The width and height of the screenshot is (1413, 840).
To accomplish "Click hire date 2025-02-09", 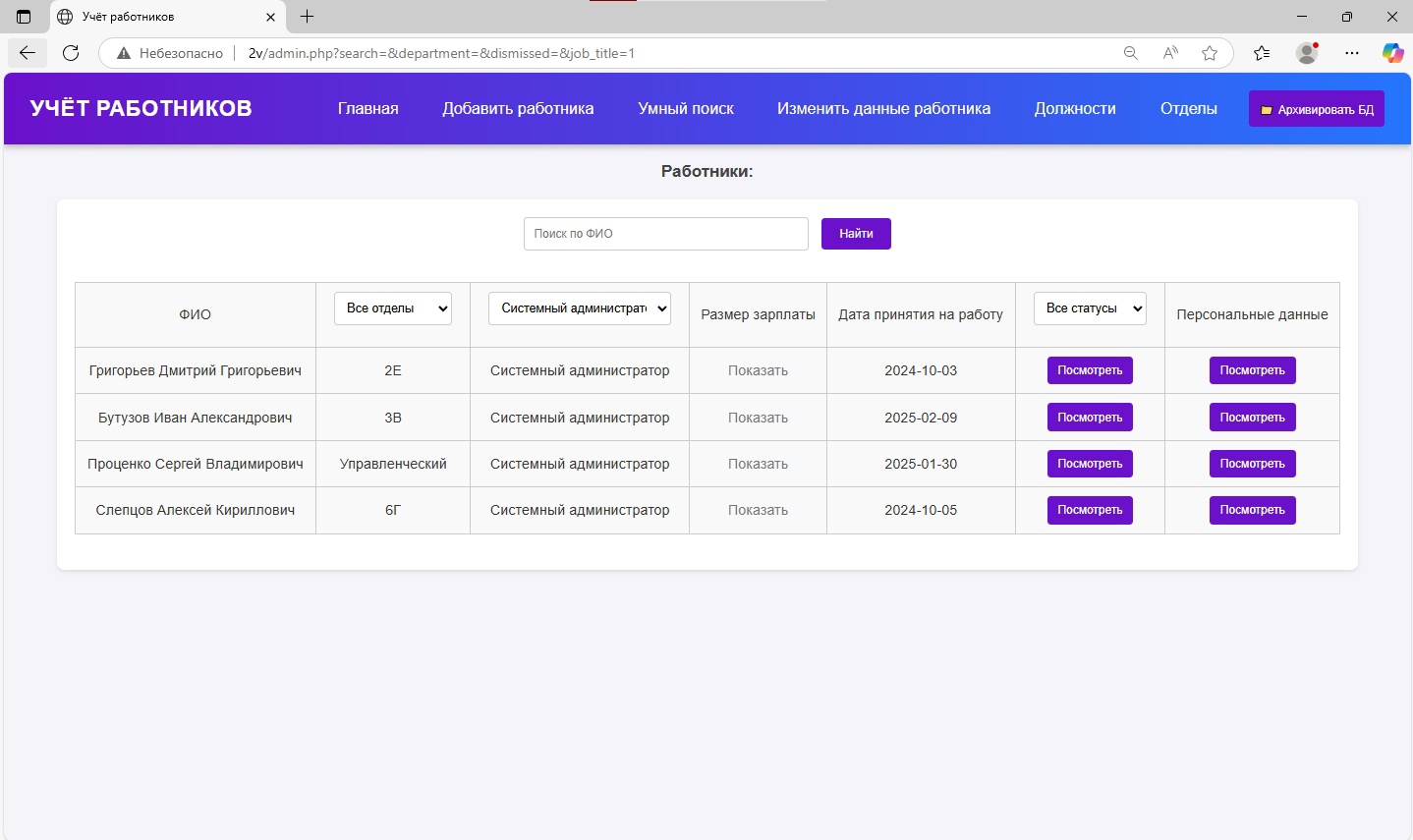I will click(921, 418).
